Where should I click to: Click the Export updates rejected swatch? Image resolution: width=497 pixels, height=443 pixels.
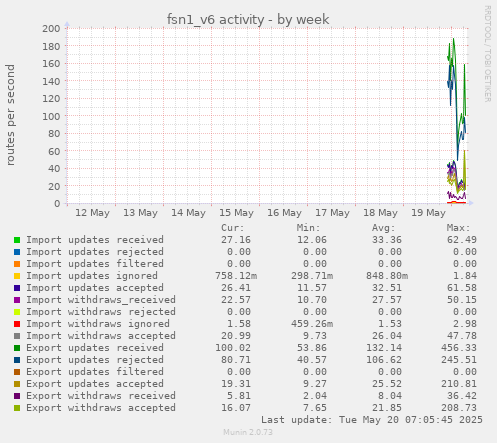point(17,360)
